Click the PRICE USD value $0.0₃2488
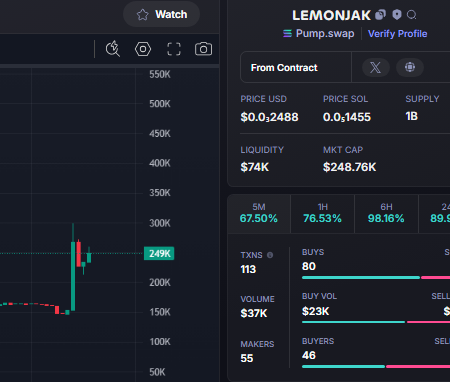 pos(269,117)
